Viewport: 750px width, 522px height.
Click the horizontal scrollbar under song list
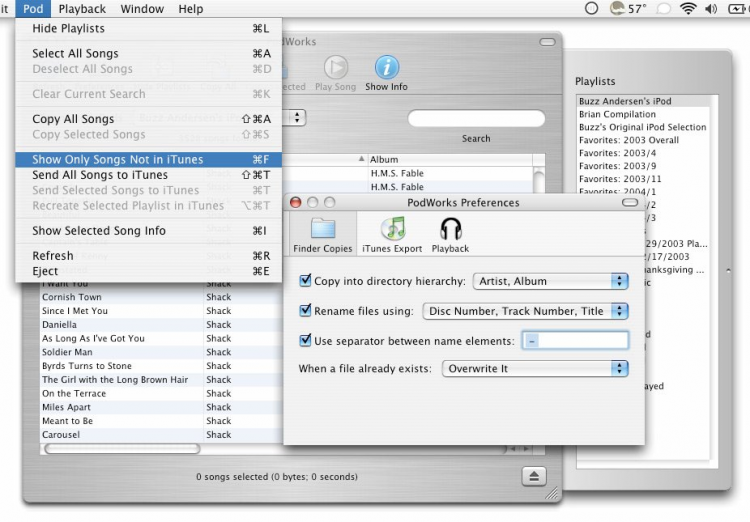click(x=122, y=449)
